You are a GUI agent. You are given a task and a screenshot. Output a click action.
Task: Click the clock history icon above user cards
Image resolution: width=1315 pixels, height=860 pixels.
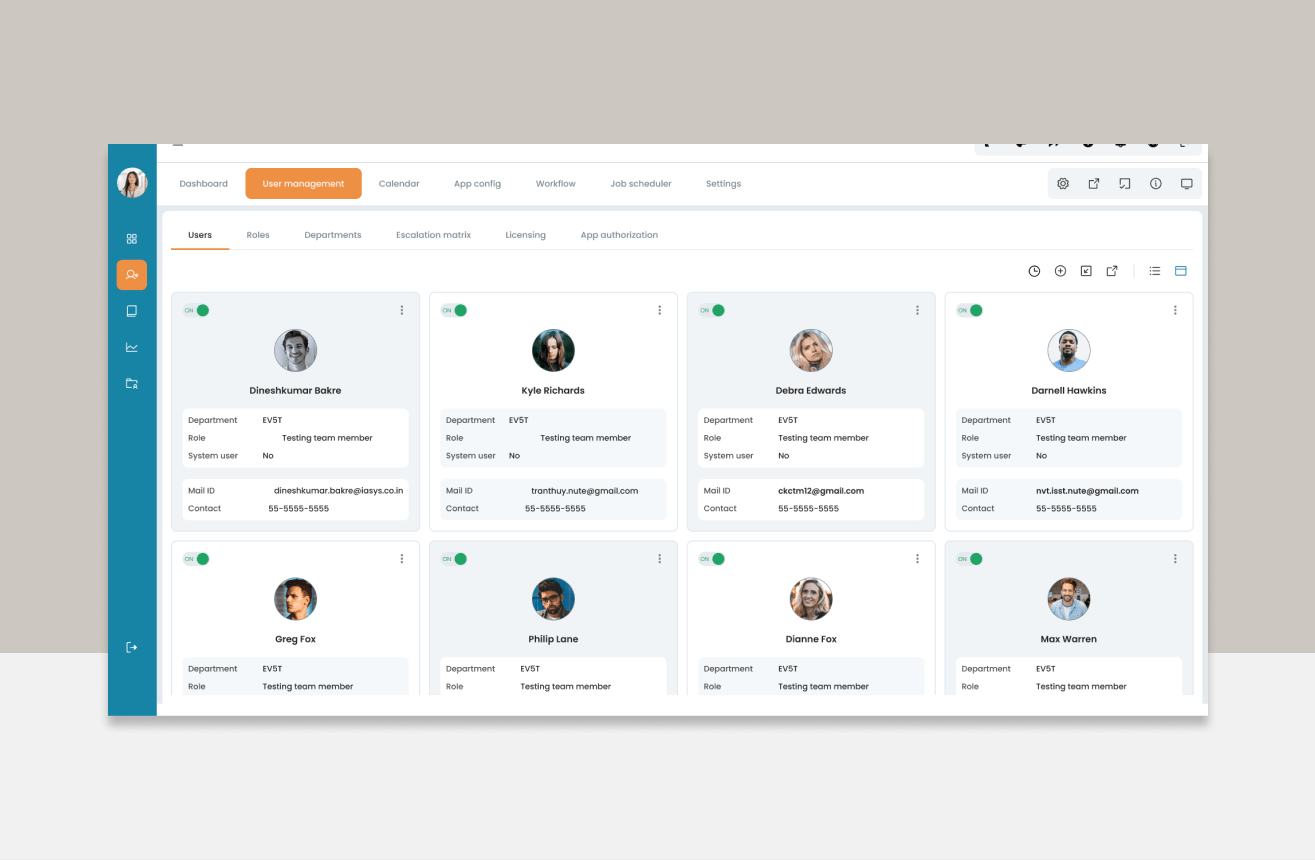tap(1034, 271)
